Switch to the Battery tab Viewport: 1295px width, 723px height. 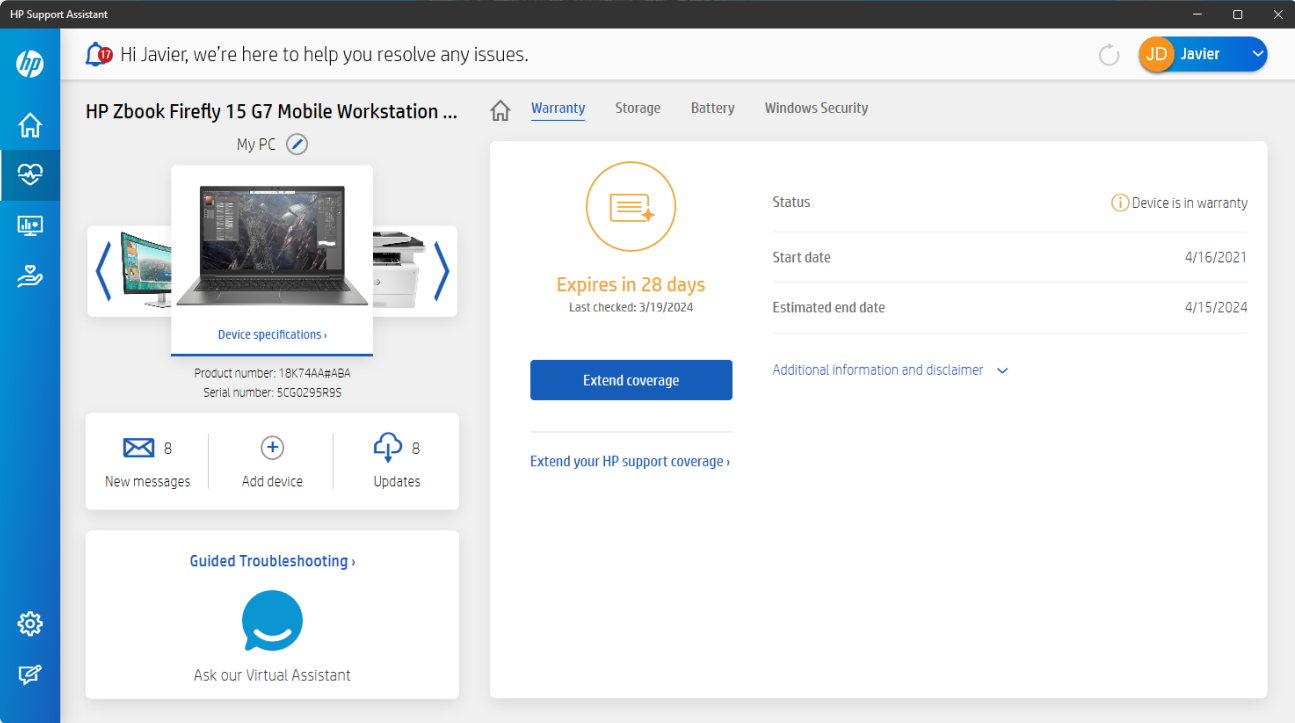tap(713, 108)
